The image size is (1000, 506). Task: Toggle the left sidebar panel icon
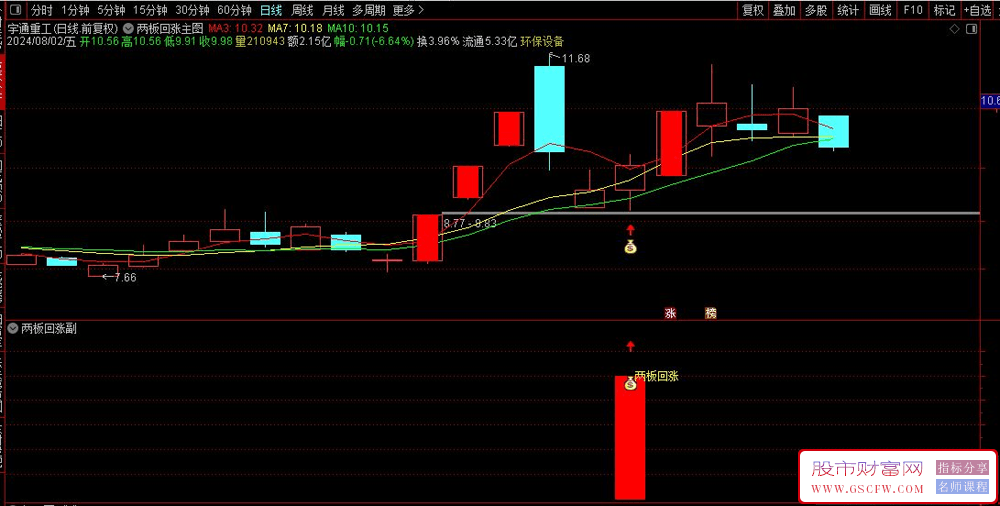click(x=15, y=10)
